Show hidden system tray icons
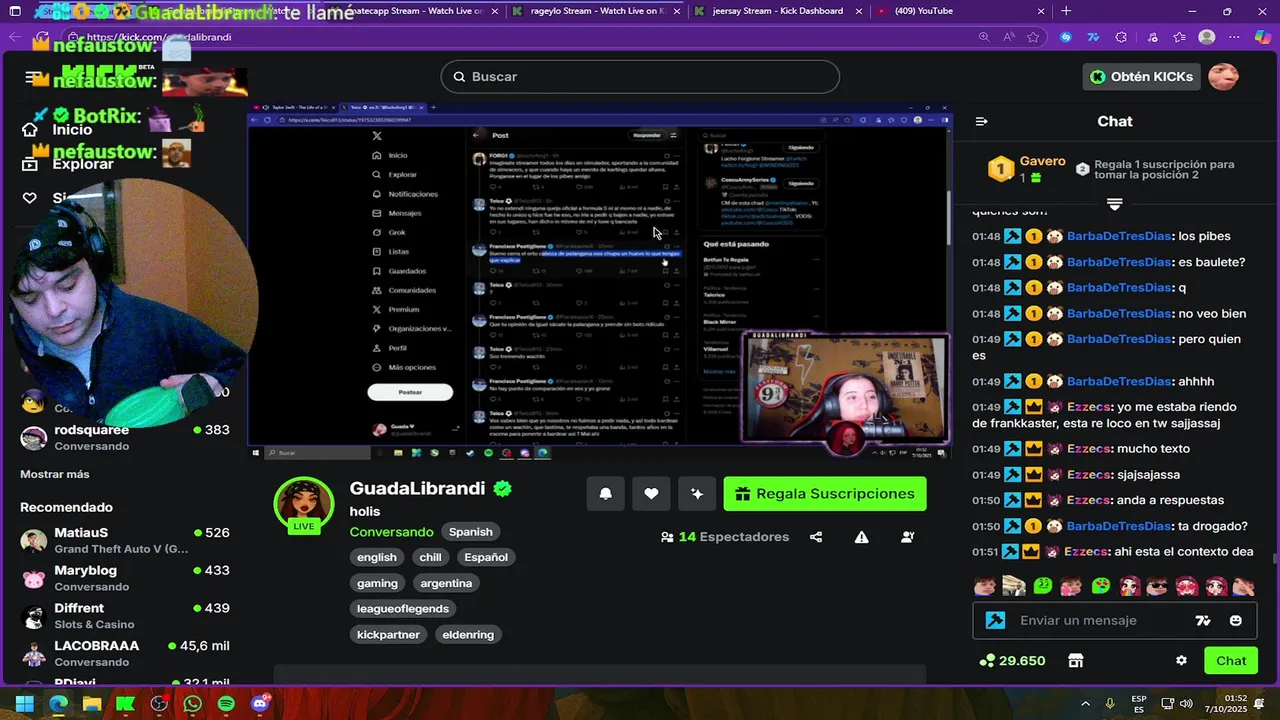This screenshot has width=1280, height=720. (x=1085, y=704)
